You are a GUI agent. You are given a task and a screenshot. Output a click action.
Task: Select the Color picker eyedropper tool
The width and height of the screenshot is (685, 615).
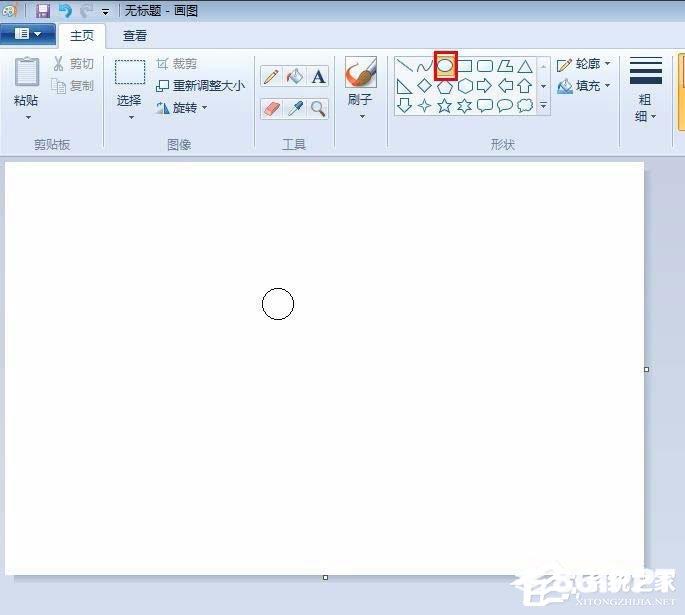click(295, 108)
